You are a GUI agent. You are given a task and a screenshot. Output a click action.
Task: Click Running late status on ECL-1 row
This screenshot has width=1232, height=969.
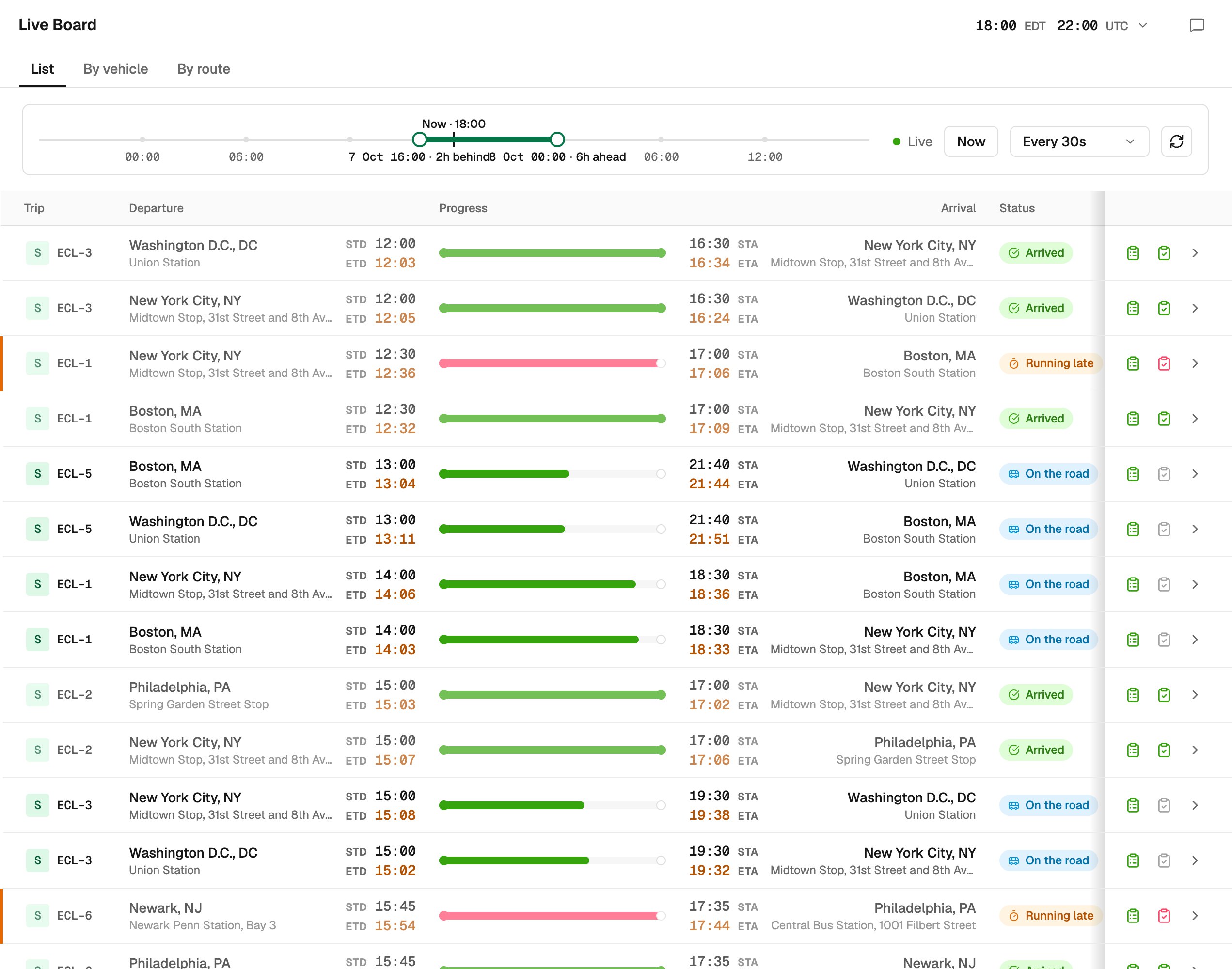[1050, 364]
